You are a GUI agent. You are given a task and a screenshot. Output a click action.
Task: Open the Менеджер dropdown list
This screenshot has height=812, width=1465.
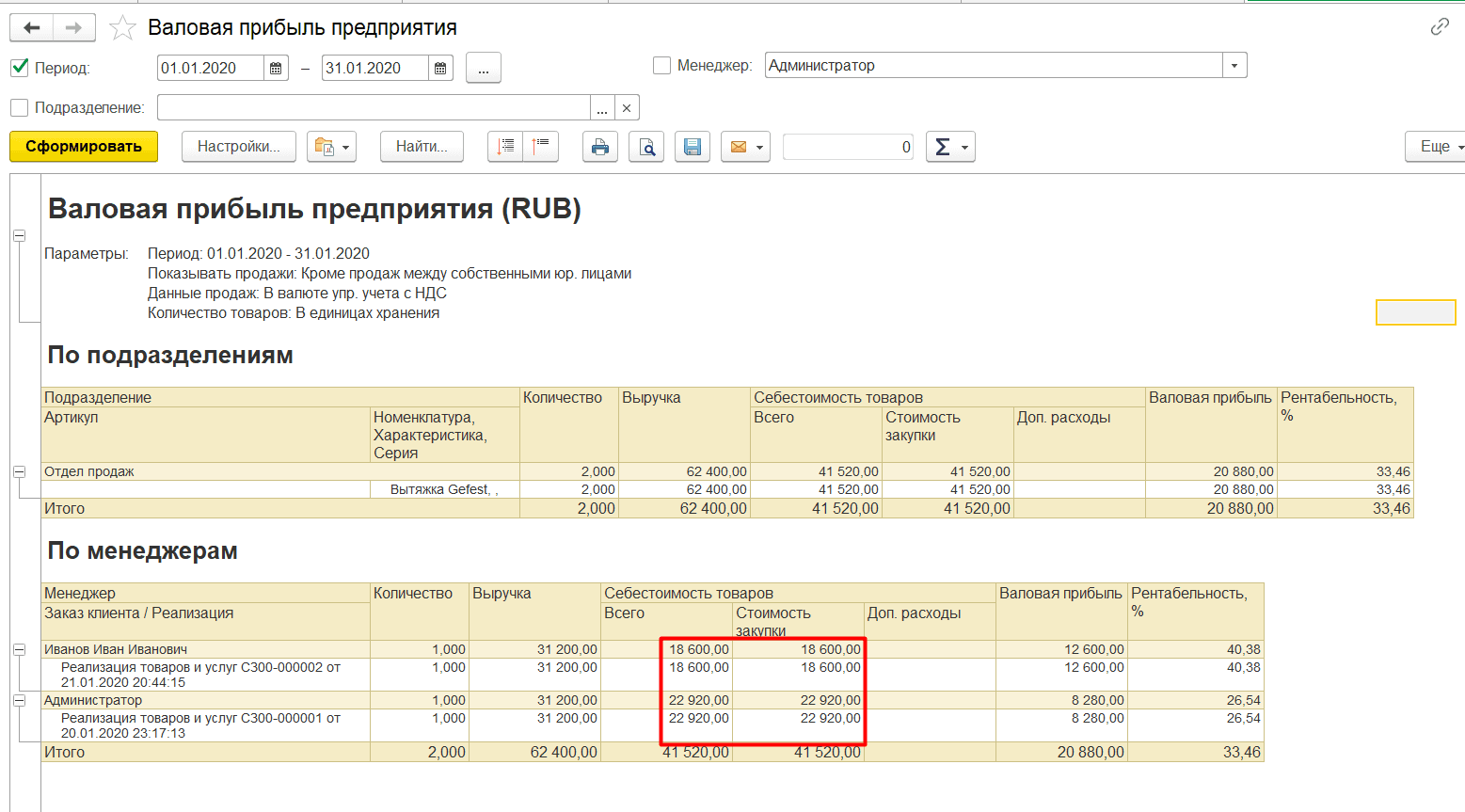point(1234,66)
